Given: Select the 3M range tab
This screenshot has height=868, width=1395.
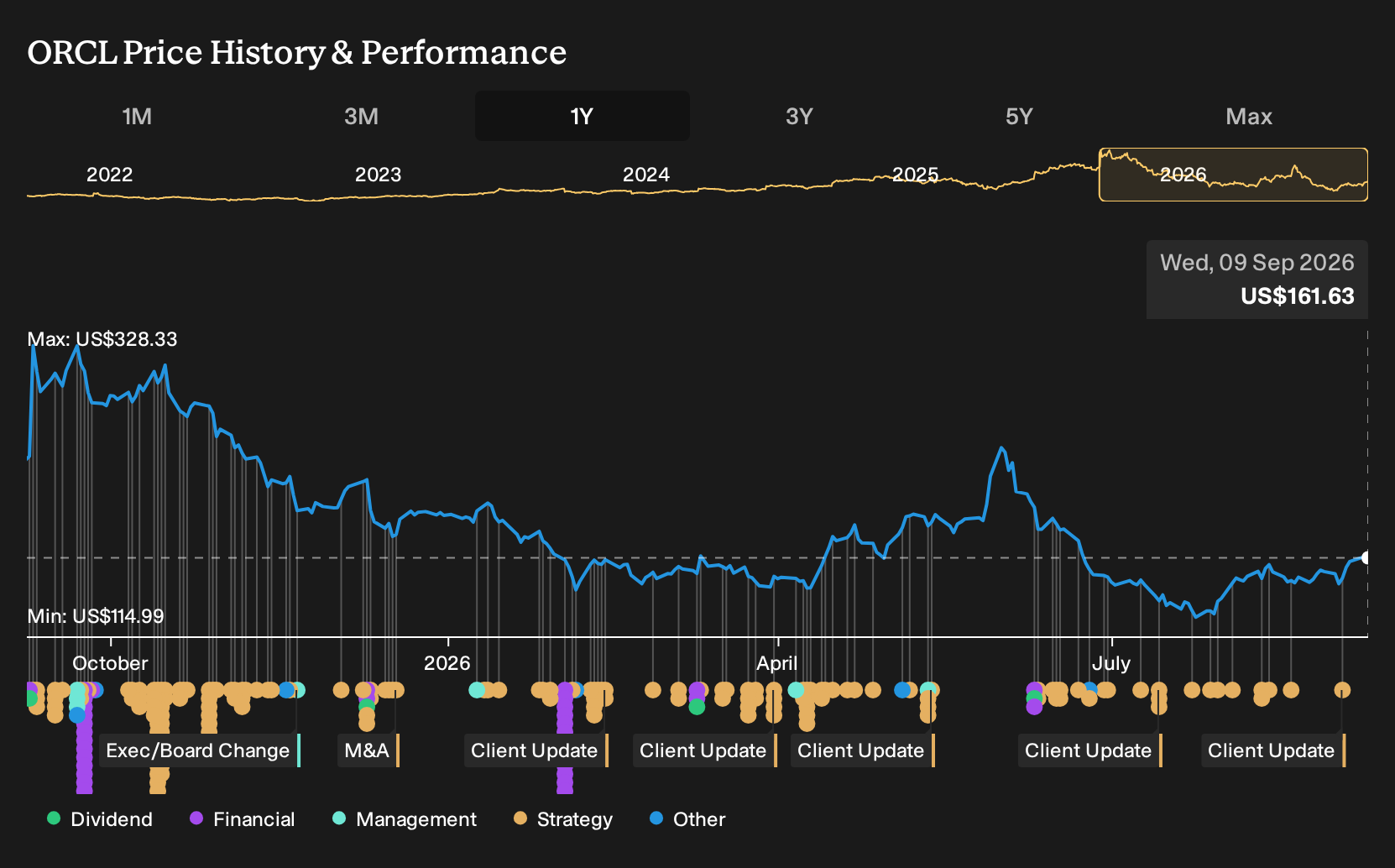Looking at the screenshot, I should (x=361, y=116).
